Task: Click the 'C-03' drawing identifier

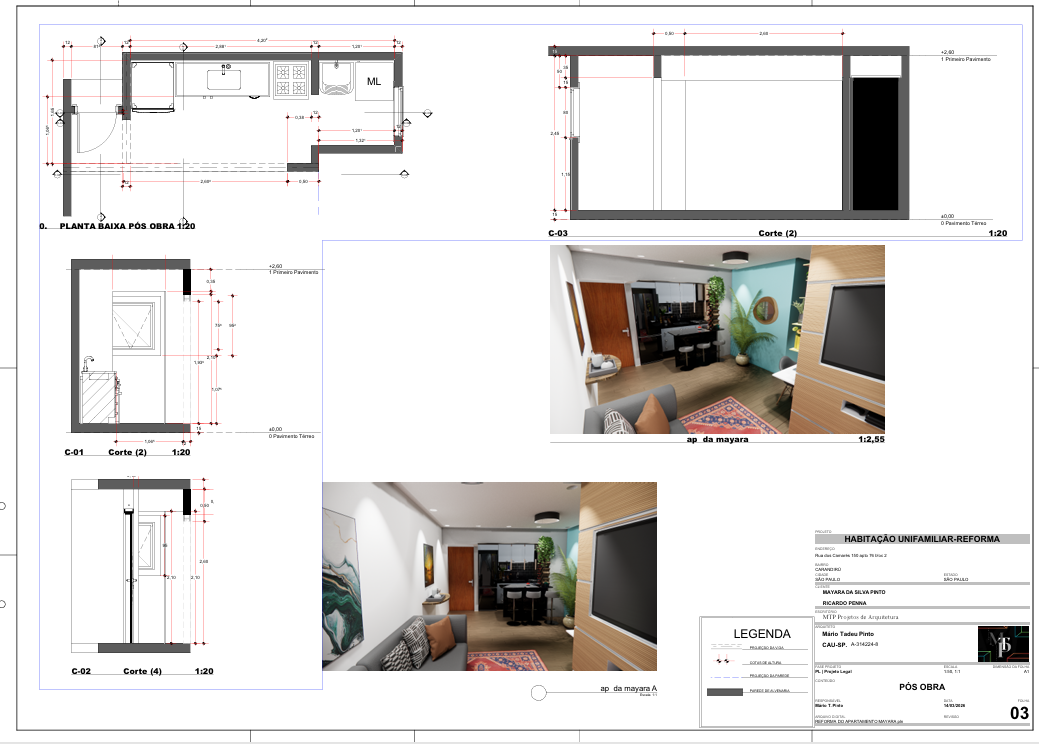Action: 558,233
